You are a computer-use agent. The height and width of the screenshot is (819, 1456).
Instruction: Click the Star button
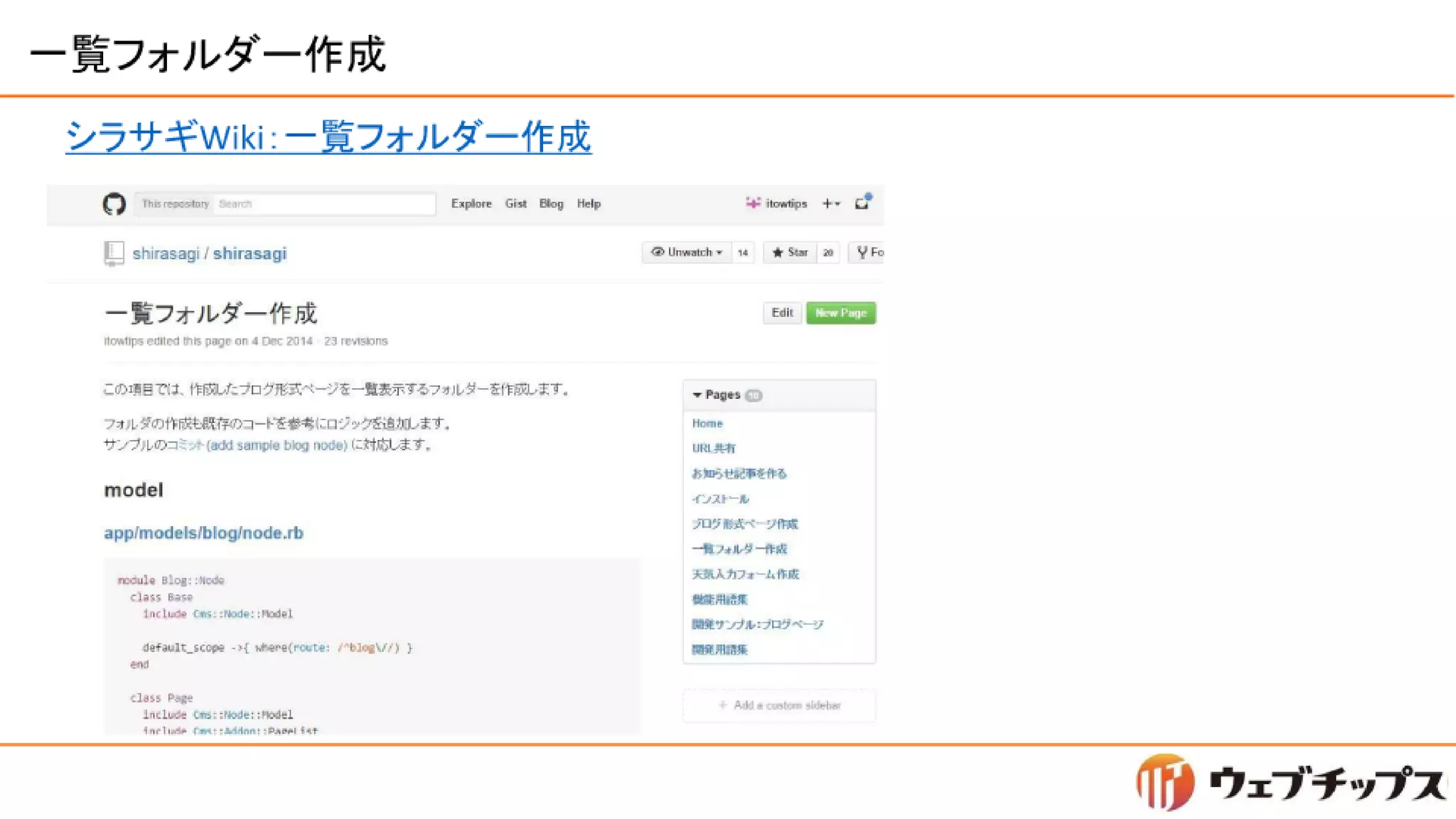790,252
